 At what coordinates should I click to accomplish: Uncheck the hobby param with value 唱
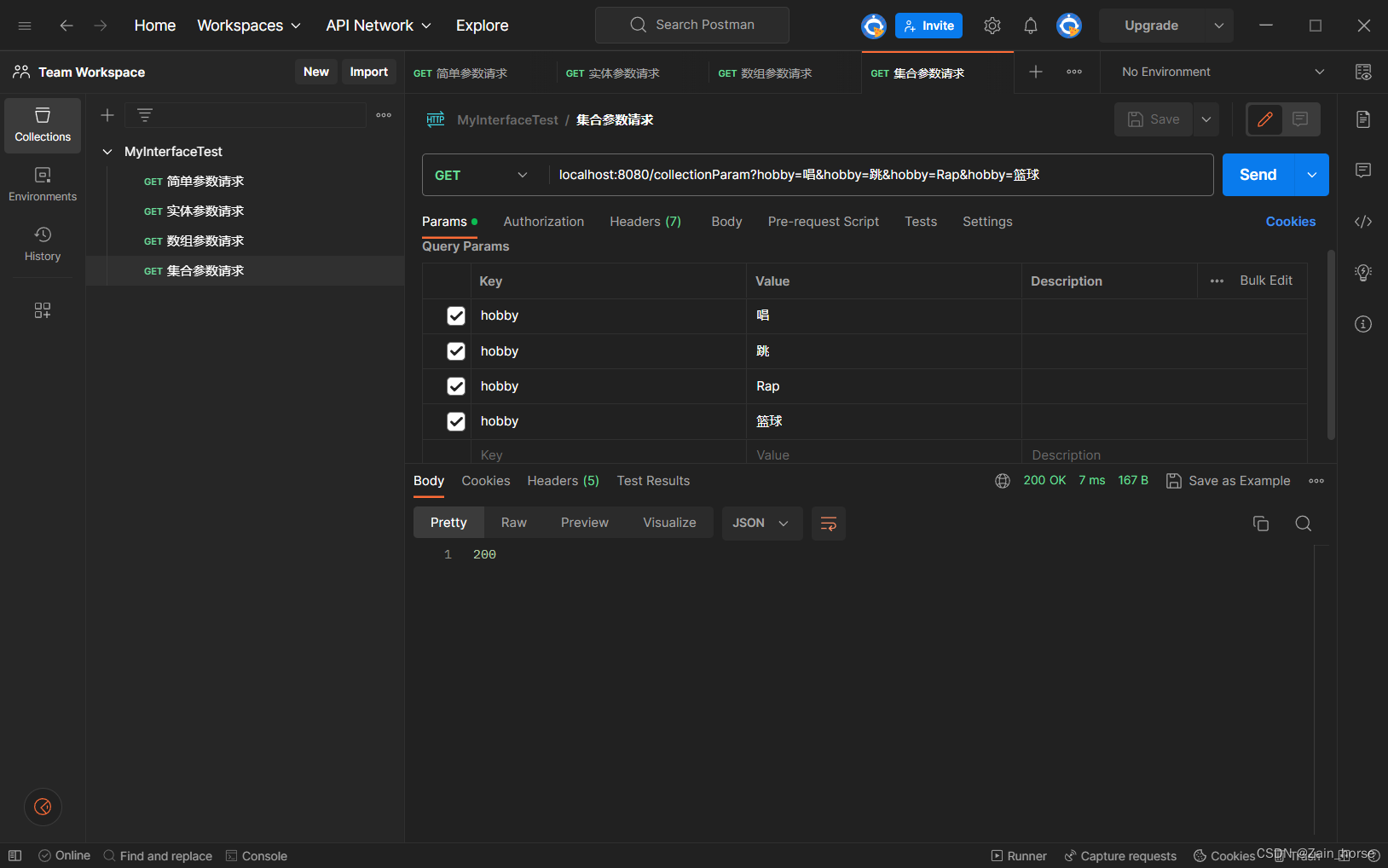click(x=456, y=316)
